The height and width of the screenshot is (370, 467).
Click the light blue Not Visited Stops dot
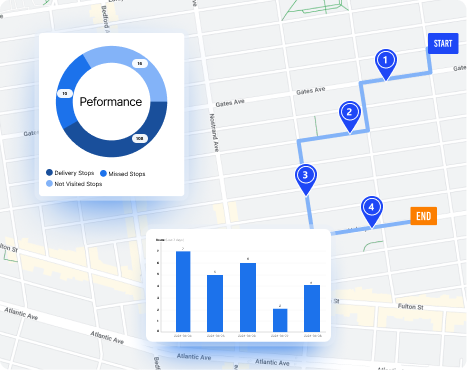pyautogui.click(x=49, y=184)
